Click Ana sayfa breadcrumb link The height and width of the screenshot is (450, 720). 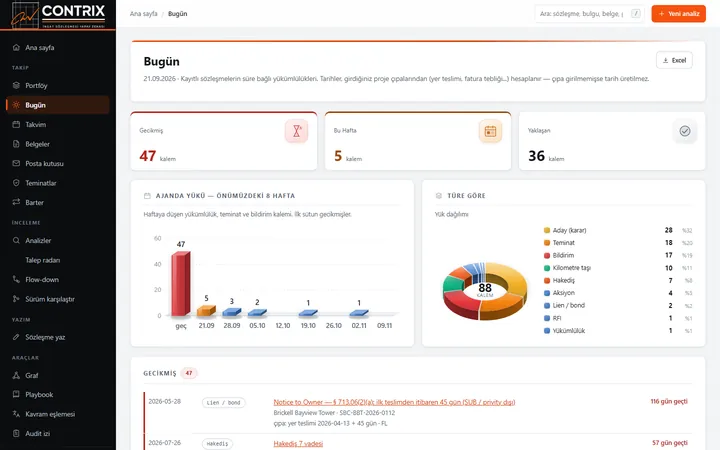point(143,14)
